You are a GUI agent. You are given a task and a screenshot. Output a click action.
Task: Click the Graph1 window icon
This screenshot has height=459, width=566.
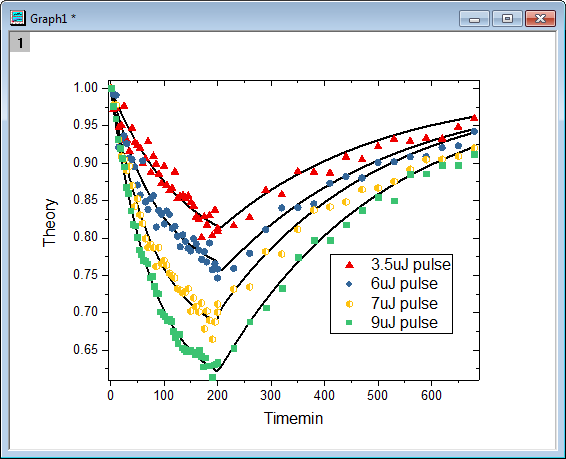click(18, 18)
